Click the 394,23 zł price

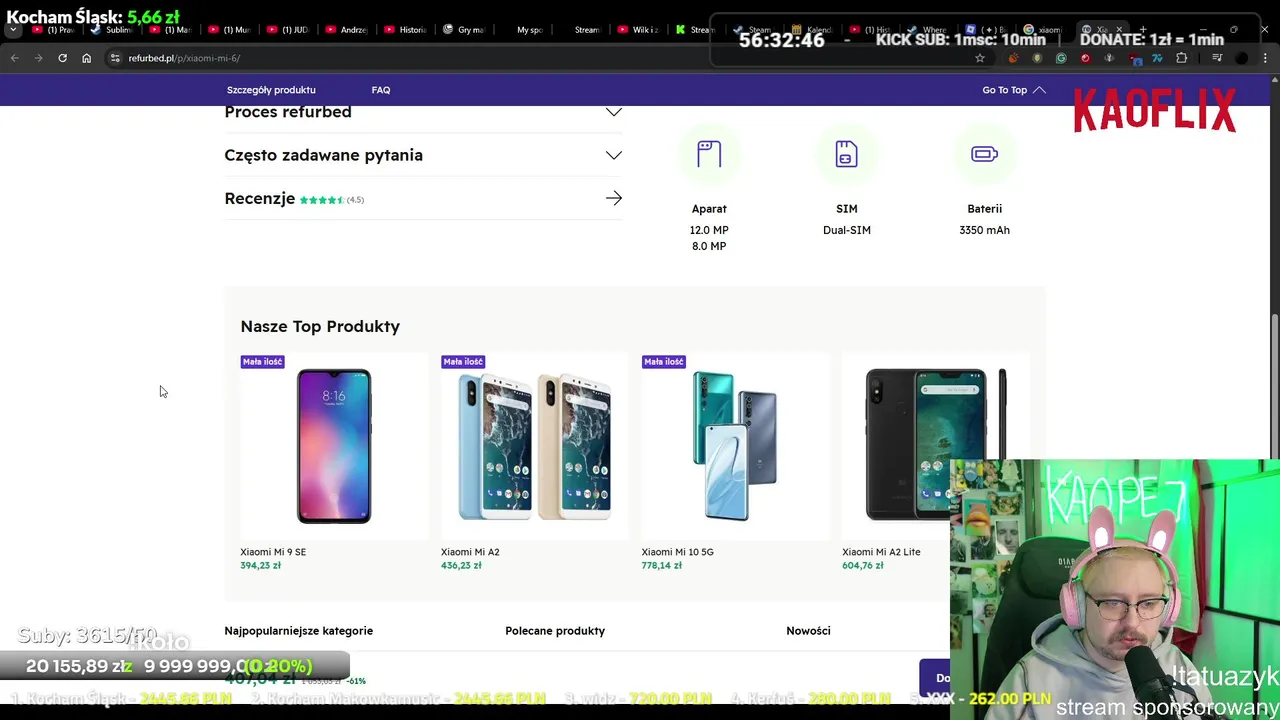[x=260, y=566]
